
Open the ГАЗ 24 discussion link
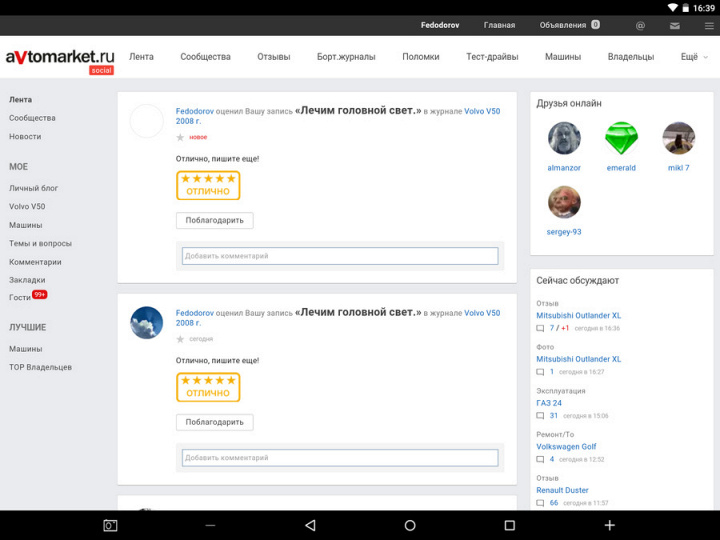549,403
